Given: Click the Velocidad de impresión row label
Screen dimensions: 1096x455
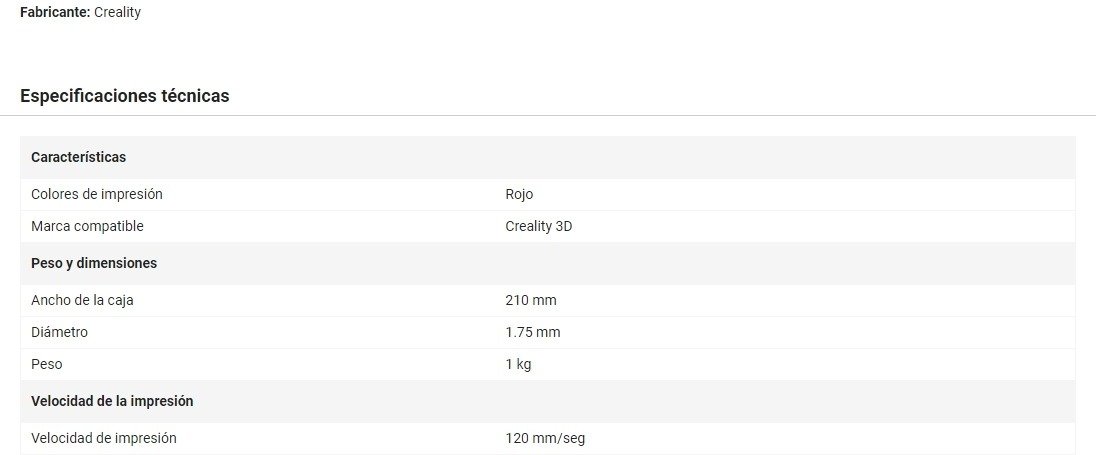Looking at the screenshot, I should [104, 438].
